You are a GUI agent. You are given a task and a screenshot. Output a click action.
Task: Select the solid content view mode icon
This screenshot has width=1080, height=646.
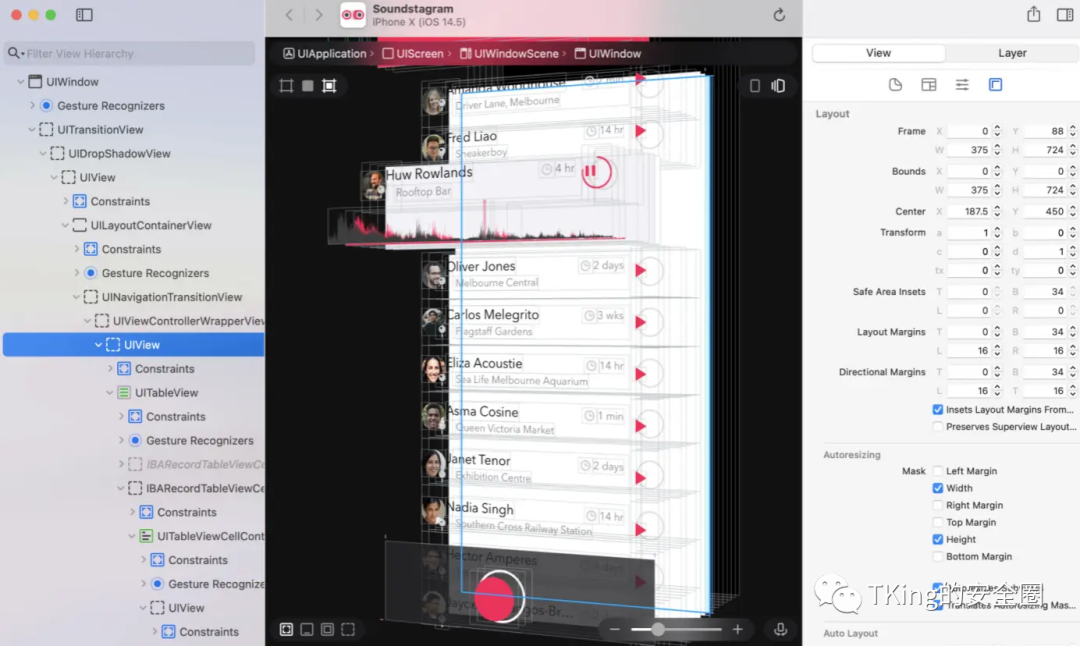click(x=308, y=85)
